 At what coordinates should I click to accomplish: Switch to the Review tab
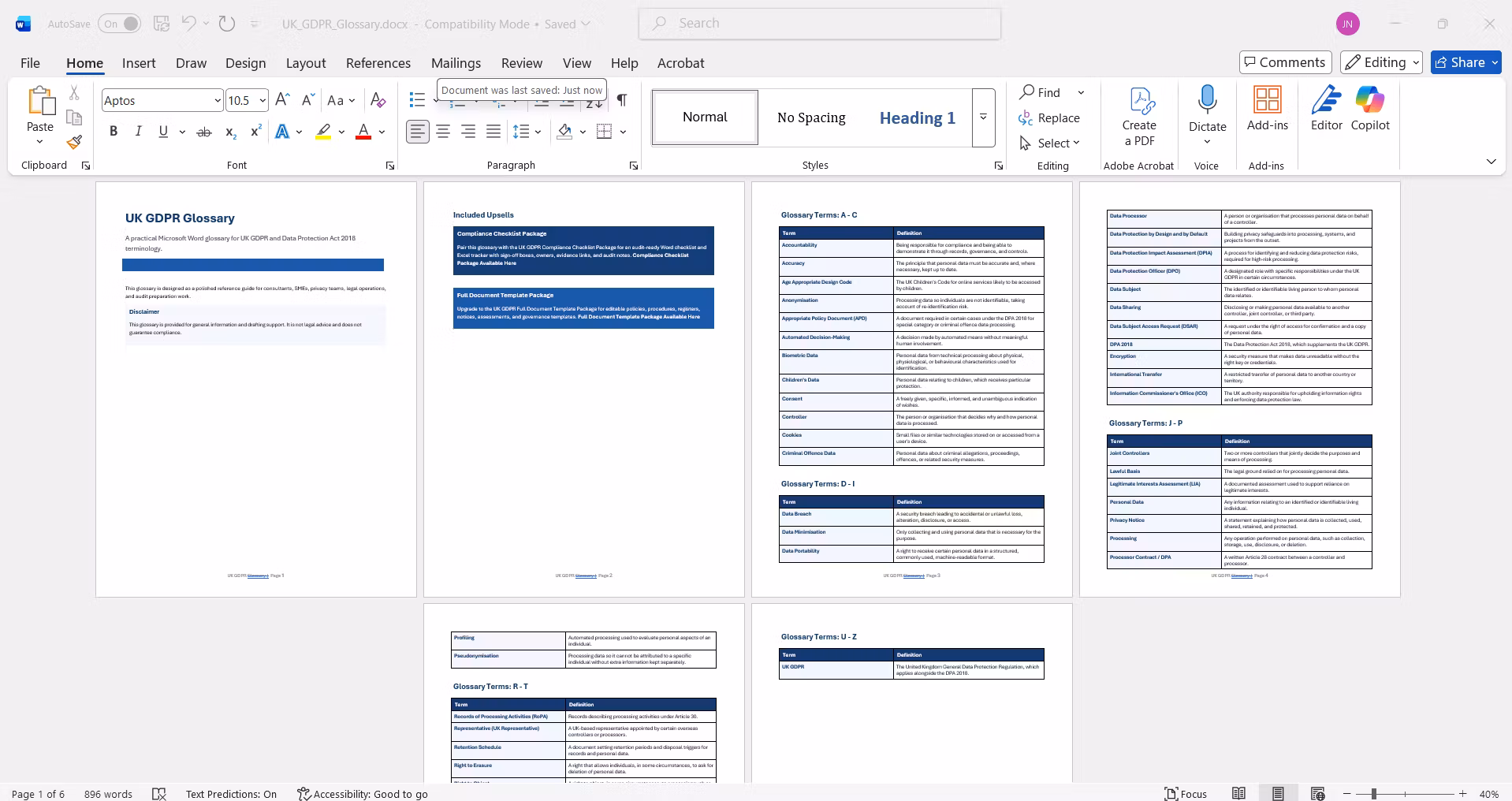(522, 63)
